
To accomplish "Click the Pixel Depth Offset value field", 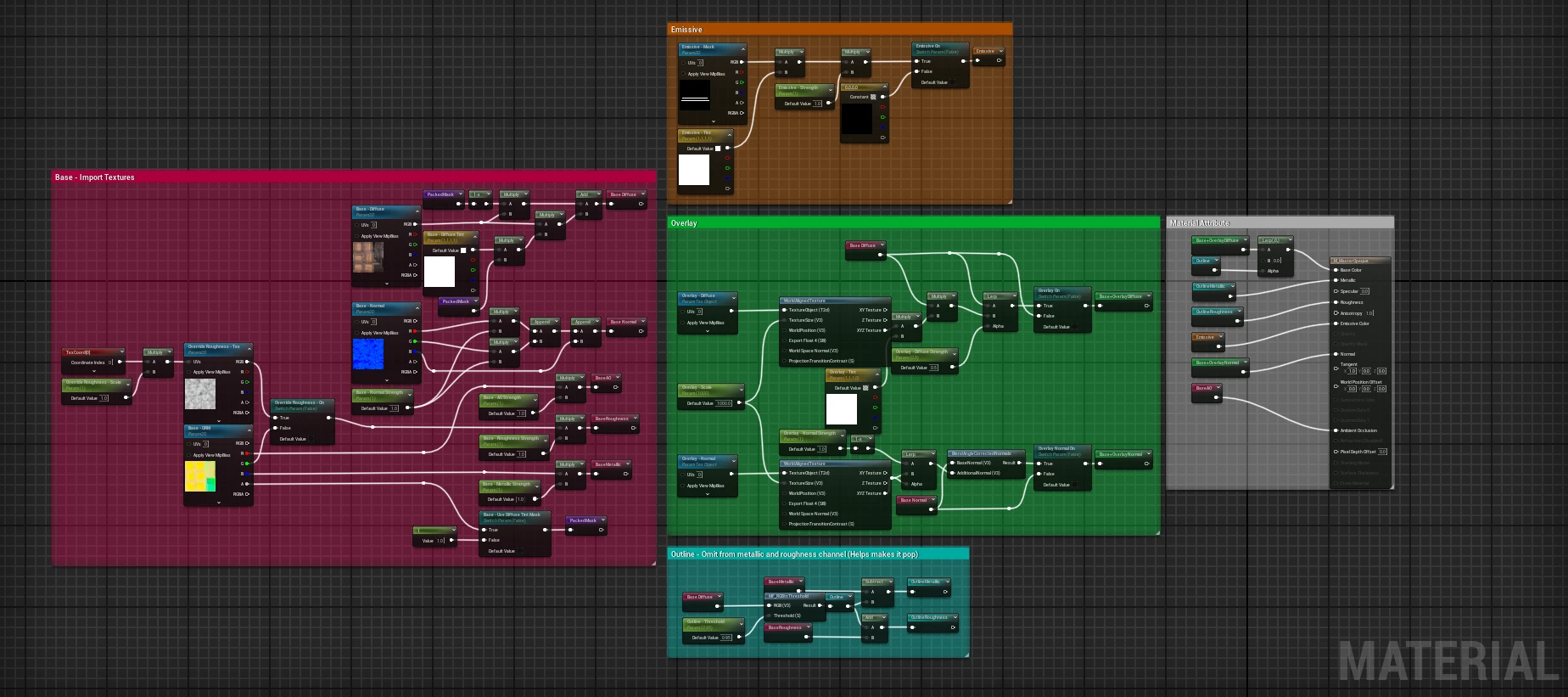I will click(1382, 452).
